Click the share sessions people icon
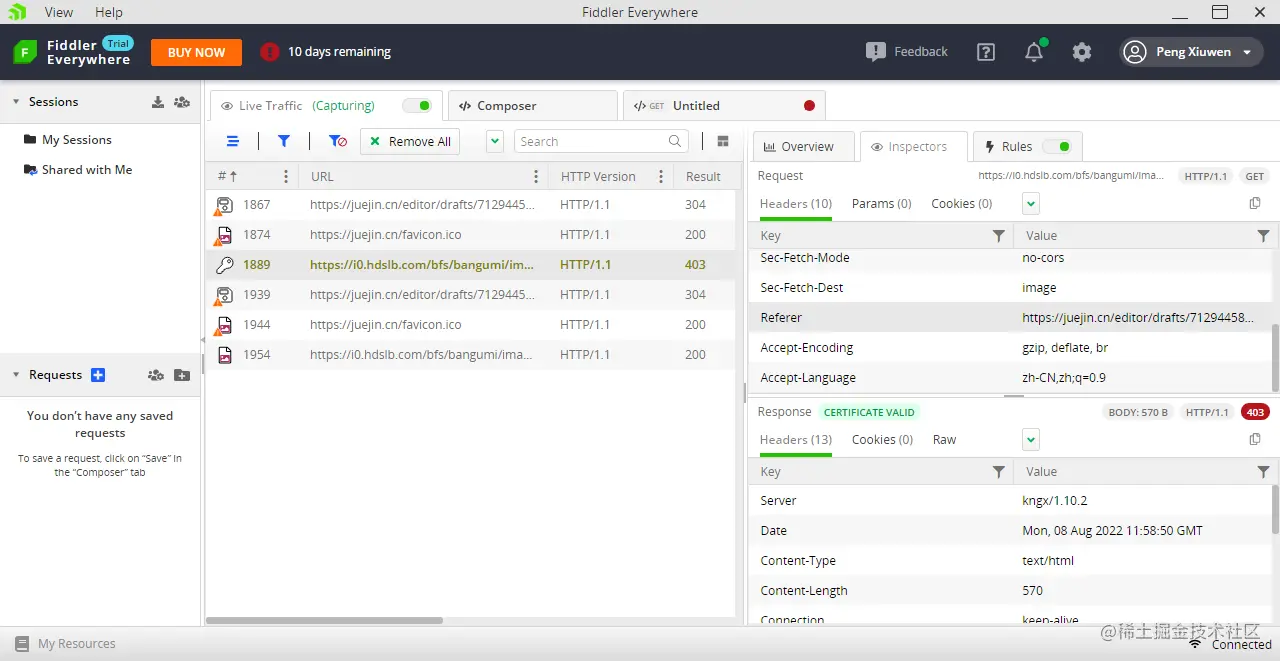 click(x=182, y=102)
